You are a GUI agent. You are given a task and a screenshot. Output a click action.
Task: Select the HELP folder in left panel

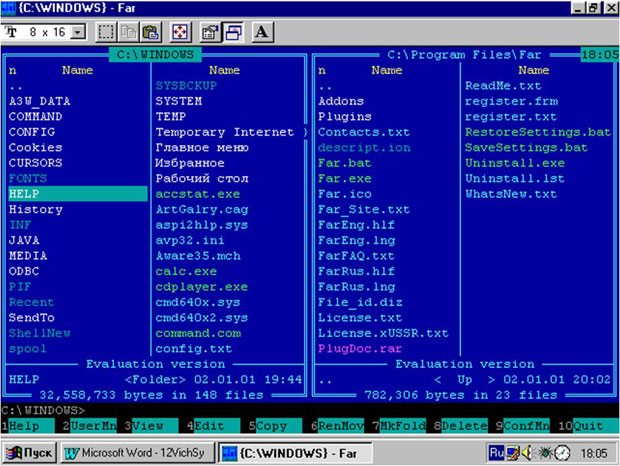(78, 194)
